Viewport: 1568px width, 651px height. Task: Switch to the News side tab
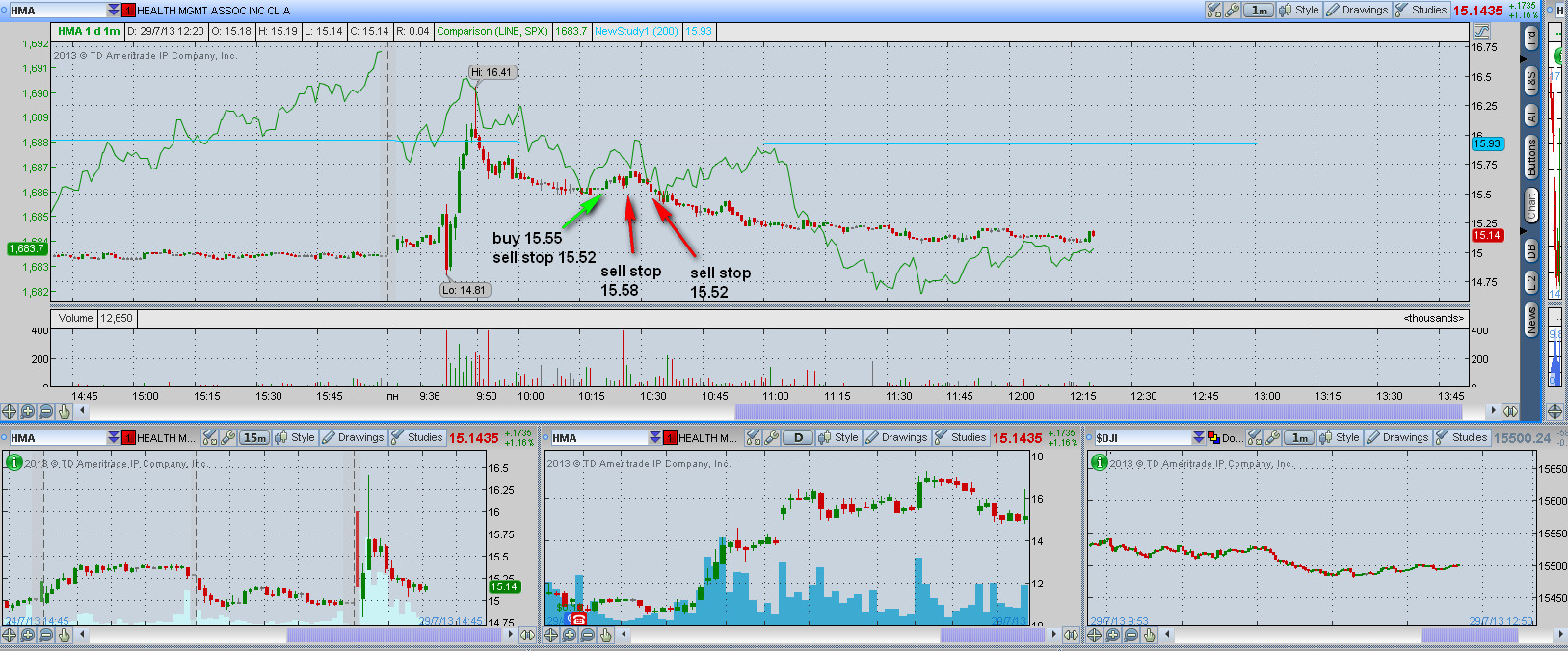(1531, 320)
